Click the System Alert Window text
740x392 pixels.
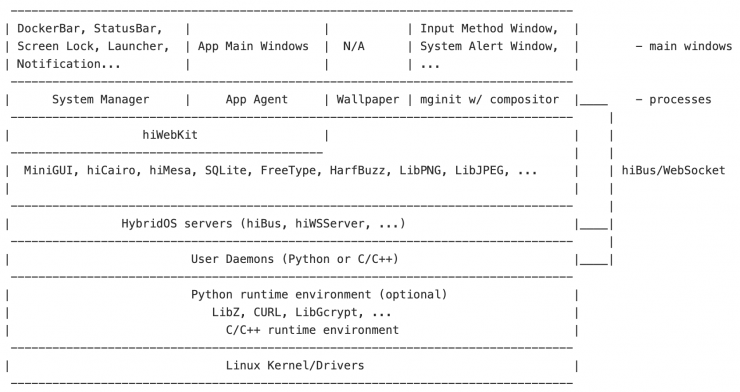[x=489, y=46]
